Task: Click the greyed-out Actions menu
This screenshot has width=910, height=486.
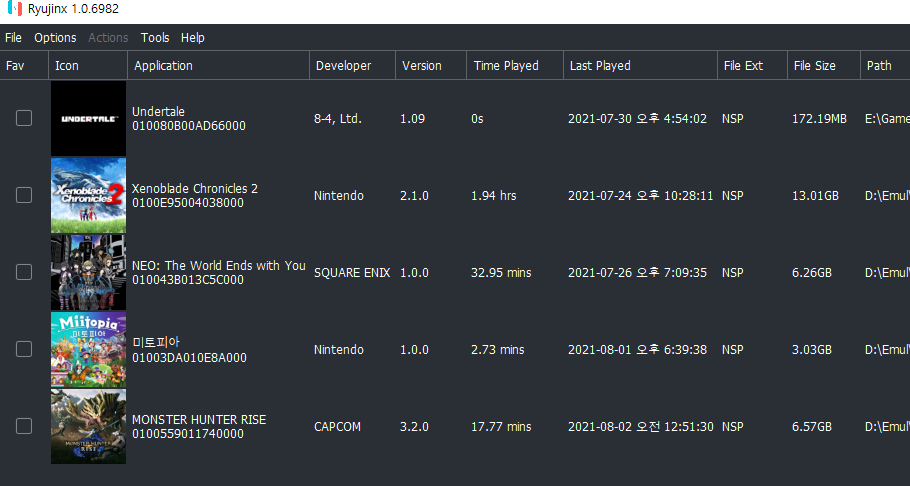Action: tap(108, 38)
